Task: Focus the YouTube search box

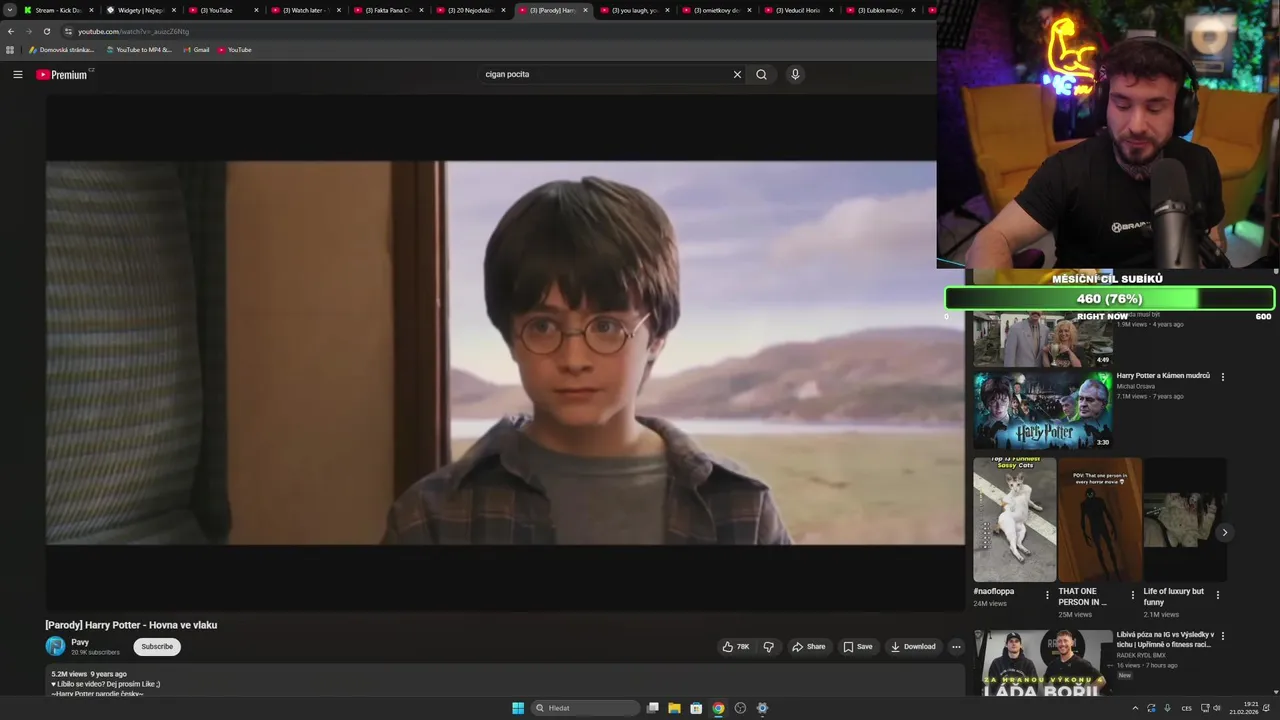Action: (604, 74)
